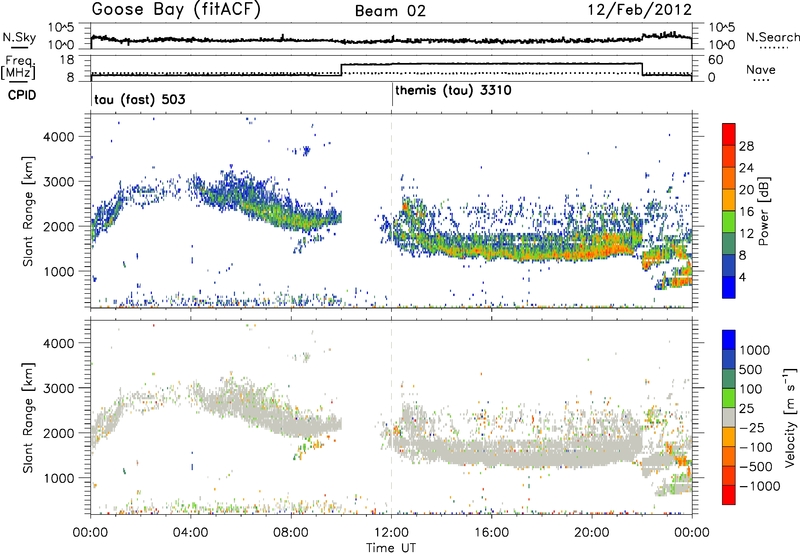Click the '18' tick on the frequency axis

(x=67, y=60)
